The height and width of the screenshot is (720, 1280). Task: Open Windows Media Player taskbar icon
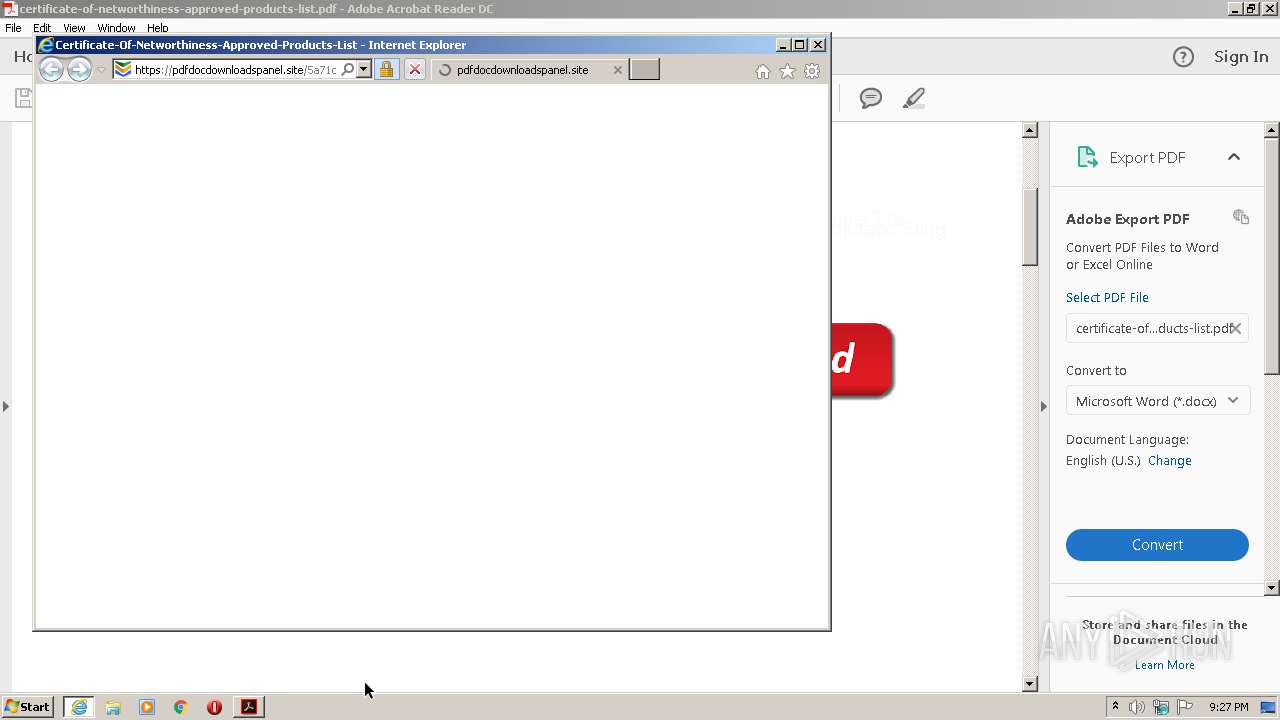pyautogui.click(x=147, y=707)
